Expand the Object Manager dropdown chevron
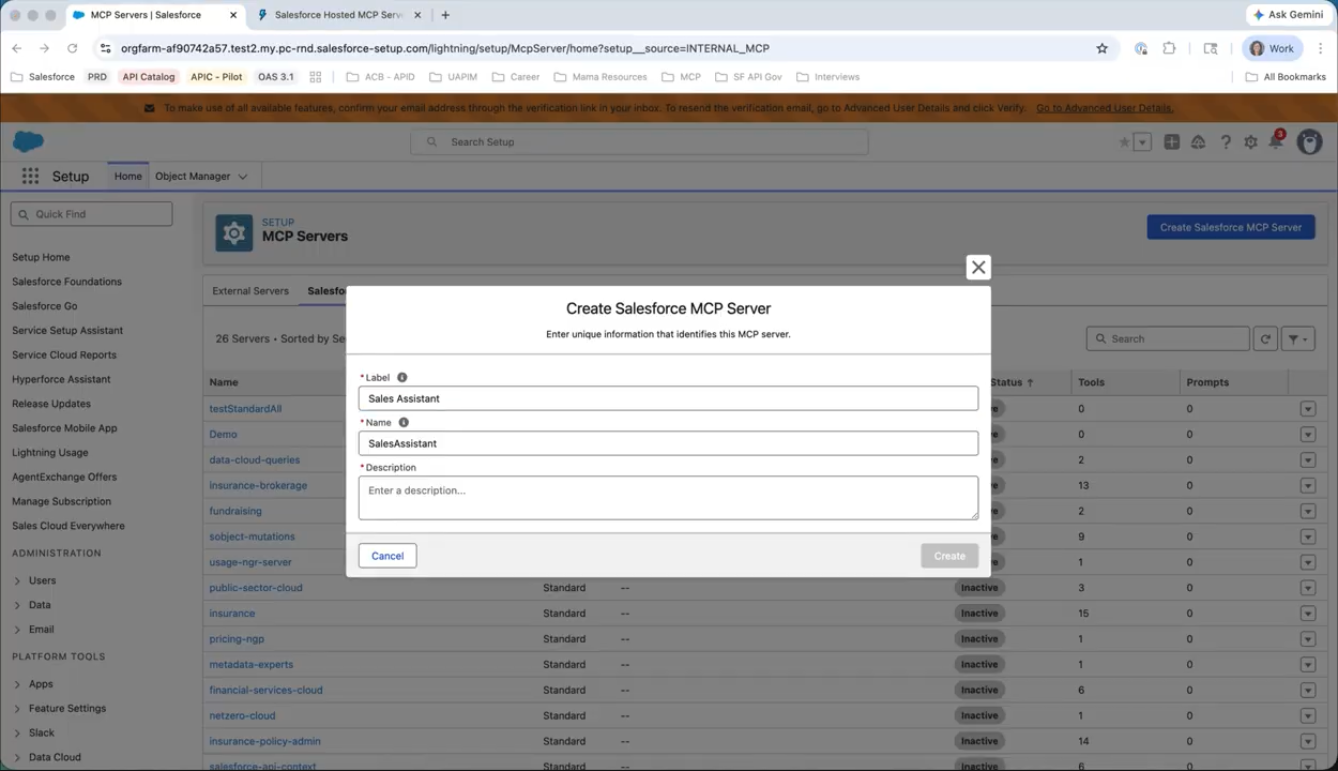The width and height of the screenshot is (1338, 771). click(243, 177)
